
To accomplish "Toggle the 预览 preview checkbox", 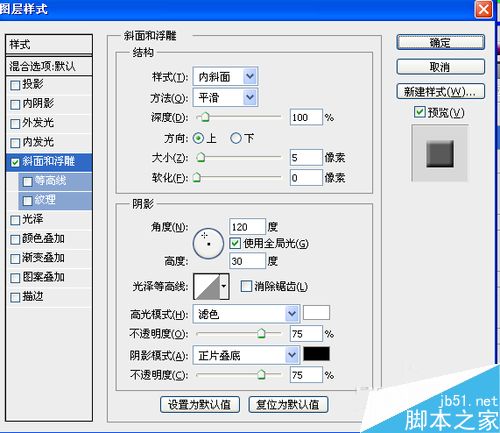I will (420, 112).
